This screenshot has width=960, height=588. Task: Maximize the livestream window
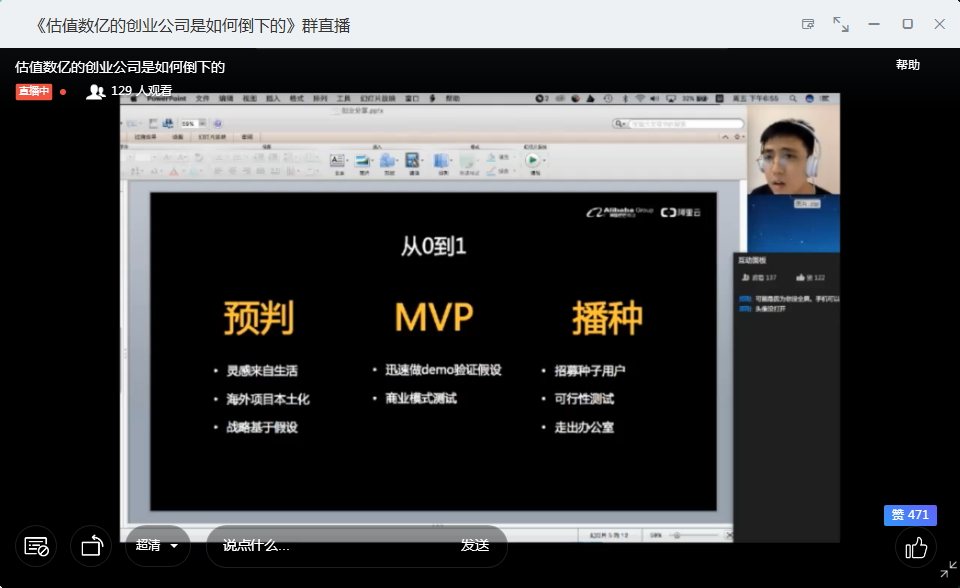907,24
